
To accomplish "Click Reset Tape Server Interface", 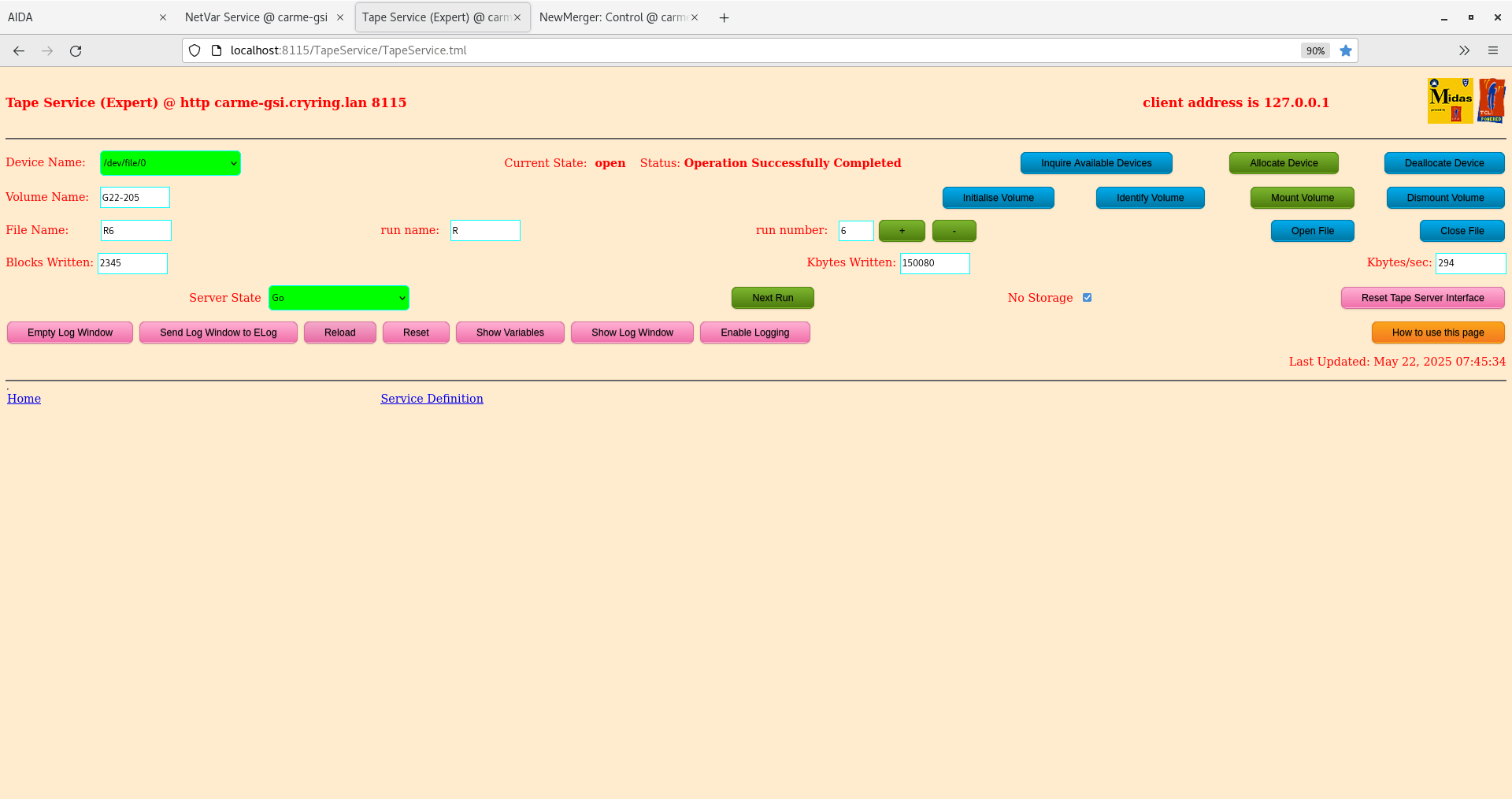I will (x=1422, y=298).
